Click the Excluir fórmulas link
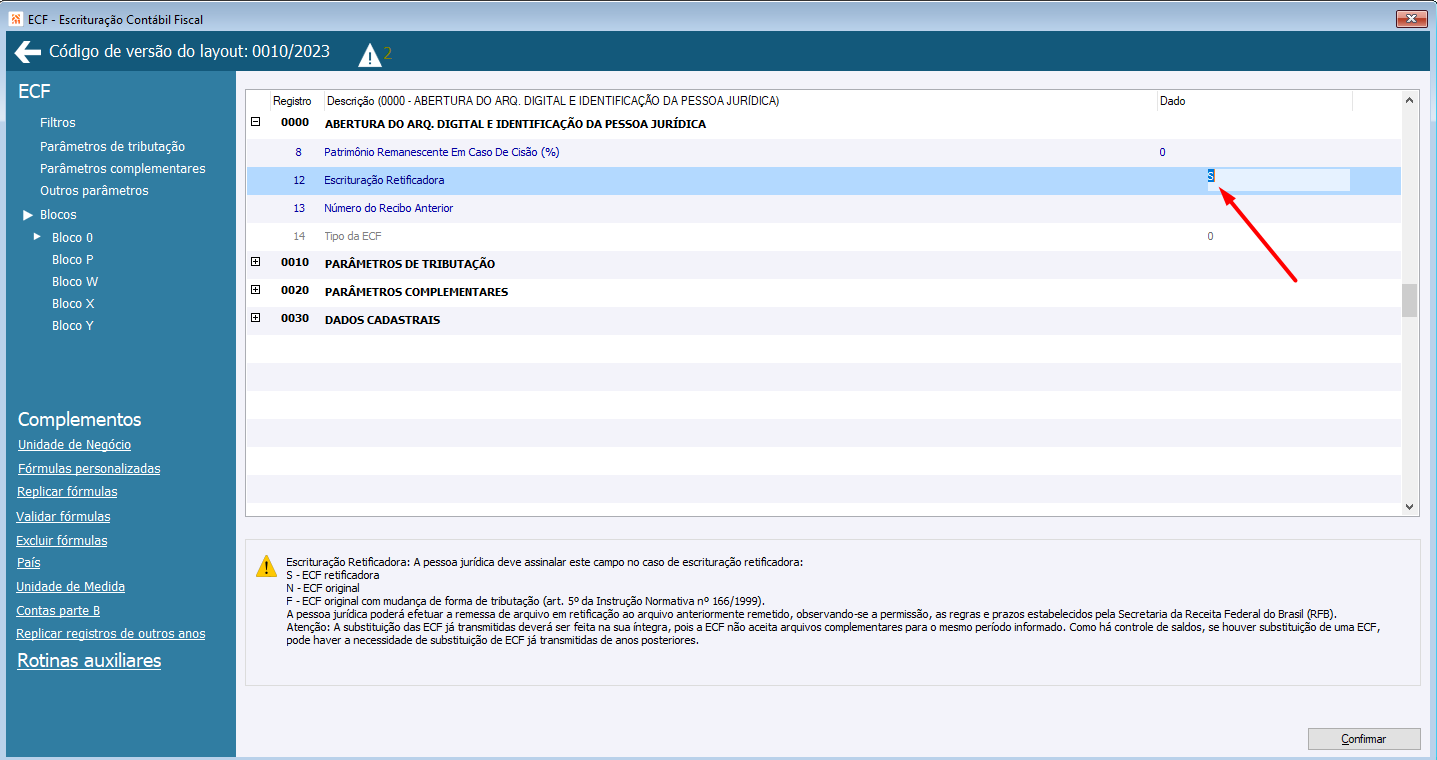The width and height of the screenshot is (1437, 760). coord(62,541)
